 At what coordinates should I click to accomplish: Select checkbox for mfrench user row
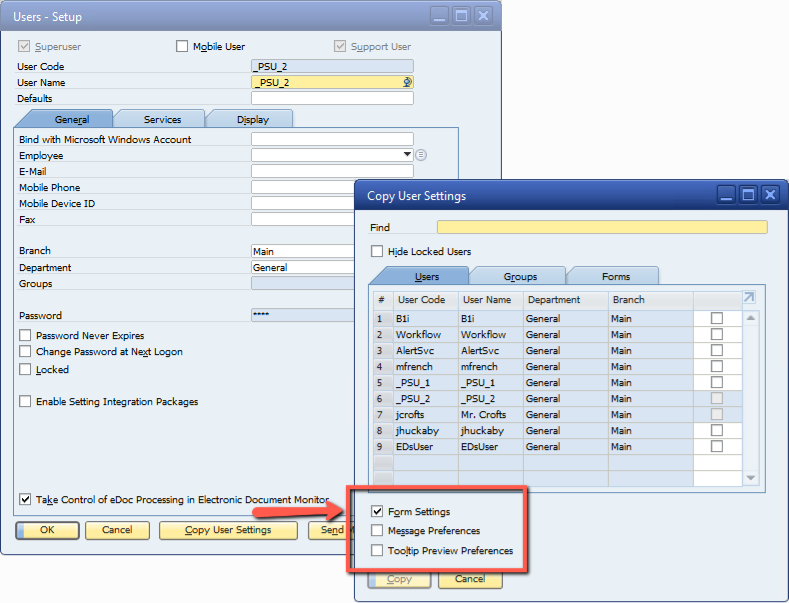pos(717,366)
